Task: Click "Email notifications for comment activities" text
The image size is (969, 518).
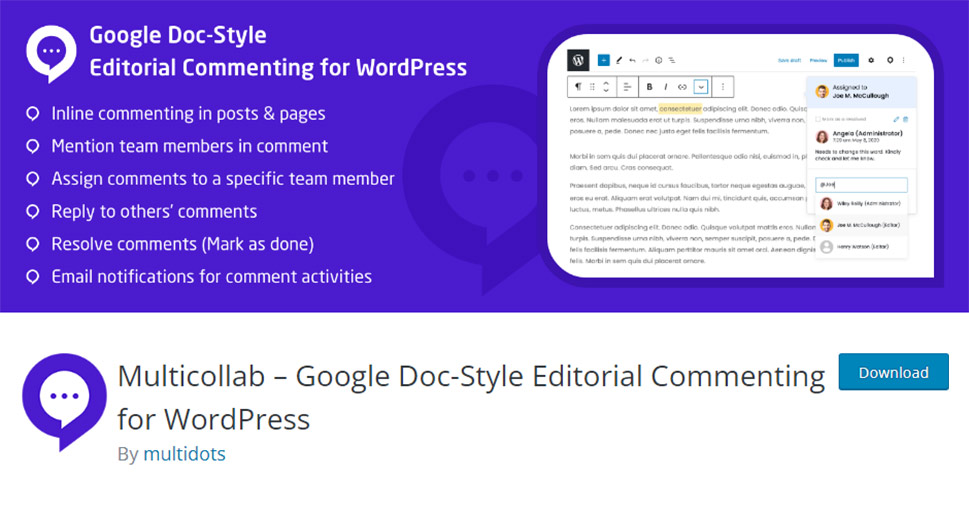Action: pos(211,276)
